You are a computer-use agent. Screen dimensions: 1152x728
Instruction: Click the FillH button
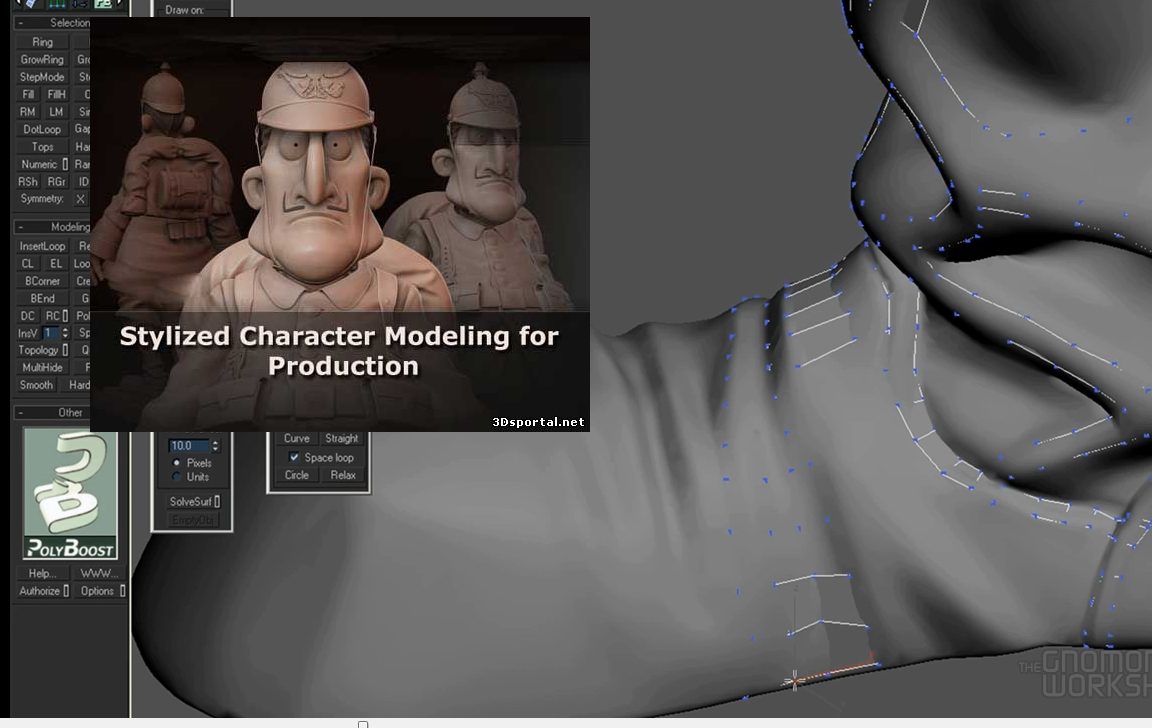pos(57,94)
